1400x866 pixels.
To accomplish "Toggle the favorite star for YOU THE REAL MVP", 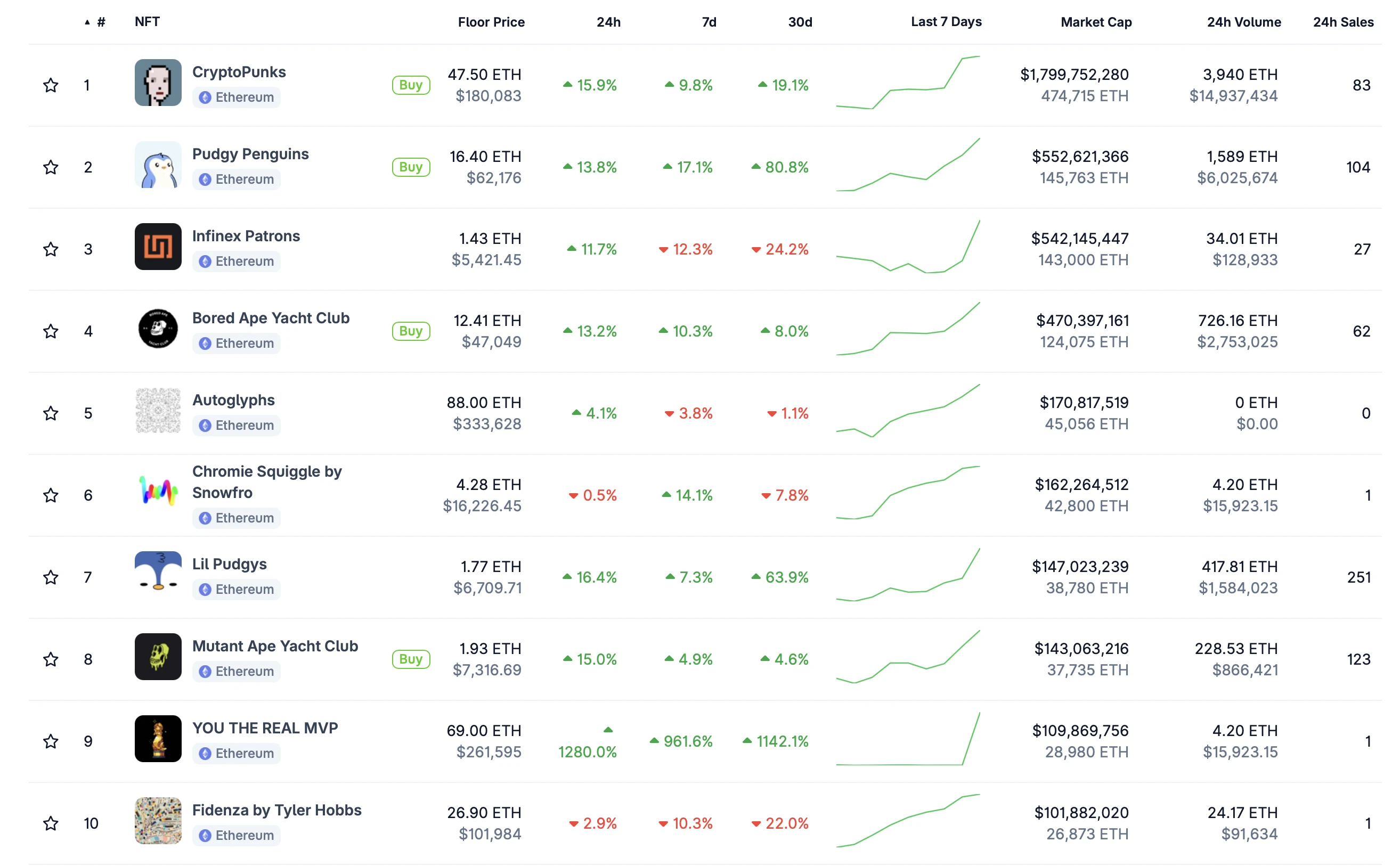I will pos(51,740).
